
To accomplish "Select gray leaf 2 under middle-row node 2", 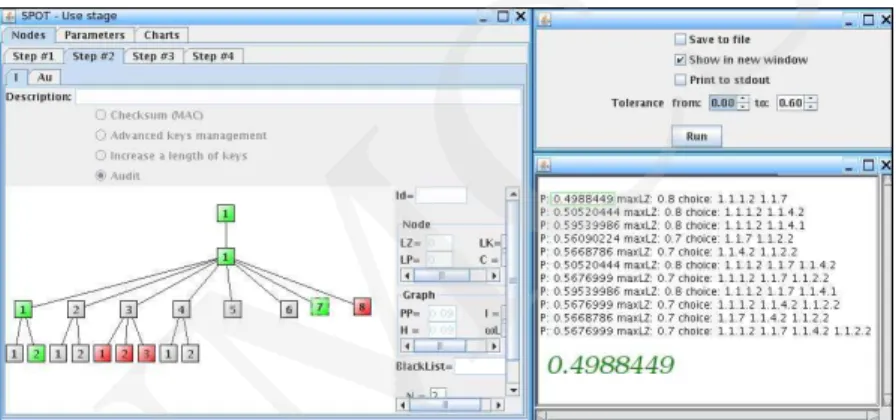I will (80, 354).
